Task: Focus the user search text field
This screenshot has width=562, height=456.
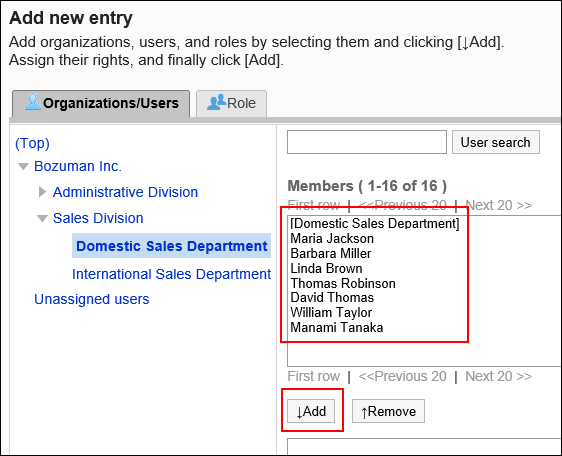Action: [x=367, y=142]
